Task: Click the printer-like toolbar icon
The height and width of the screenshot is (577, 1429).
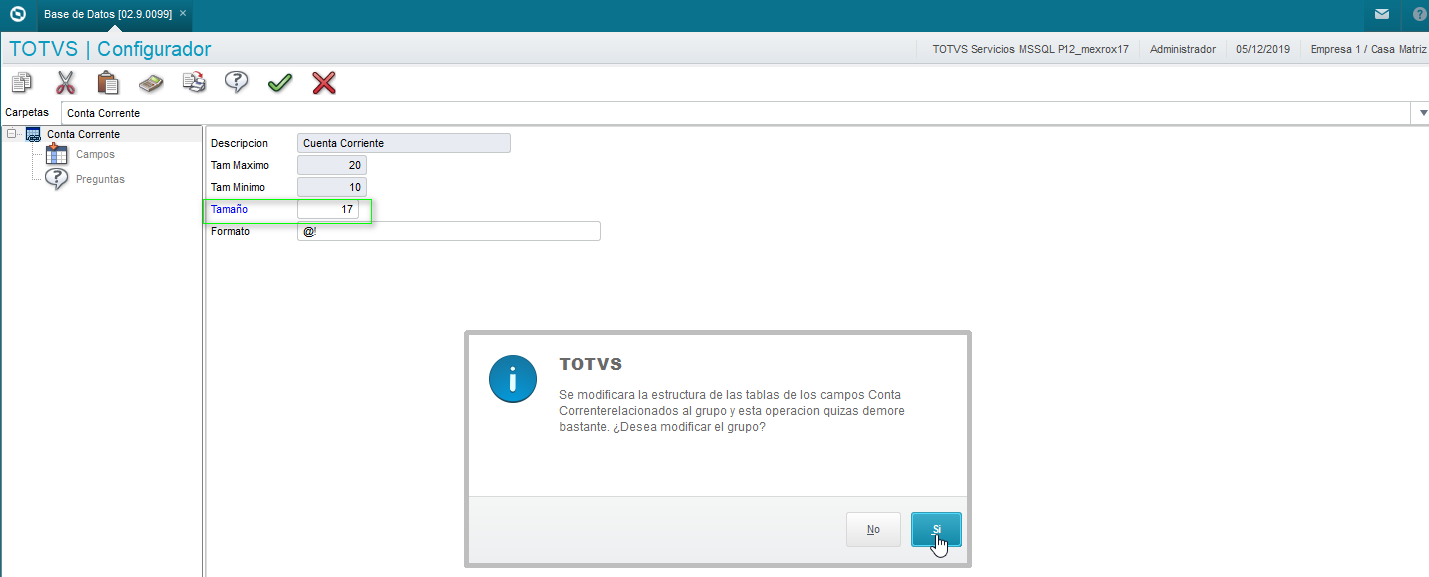Action: pyautogui.click(x=194, y=82)
